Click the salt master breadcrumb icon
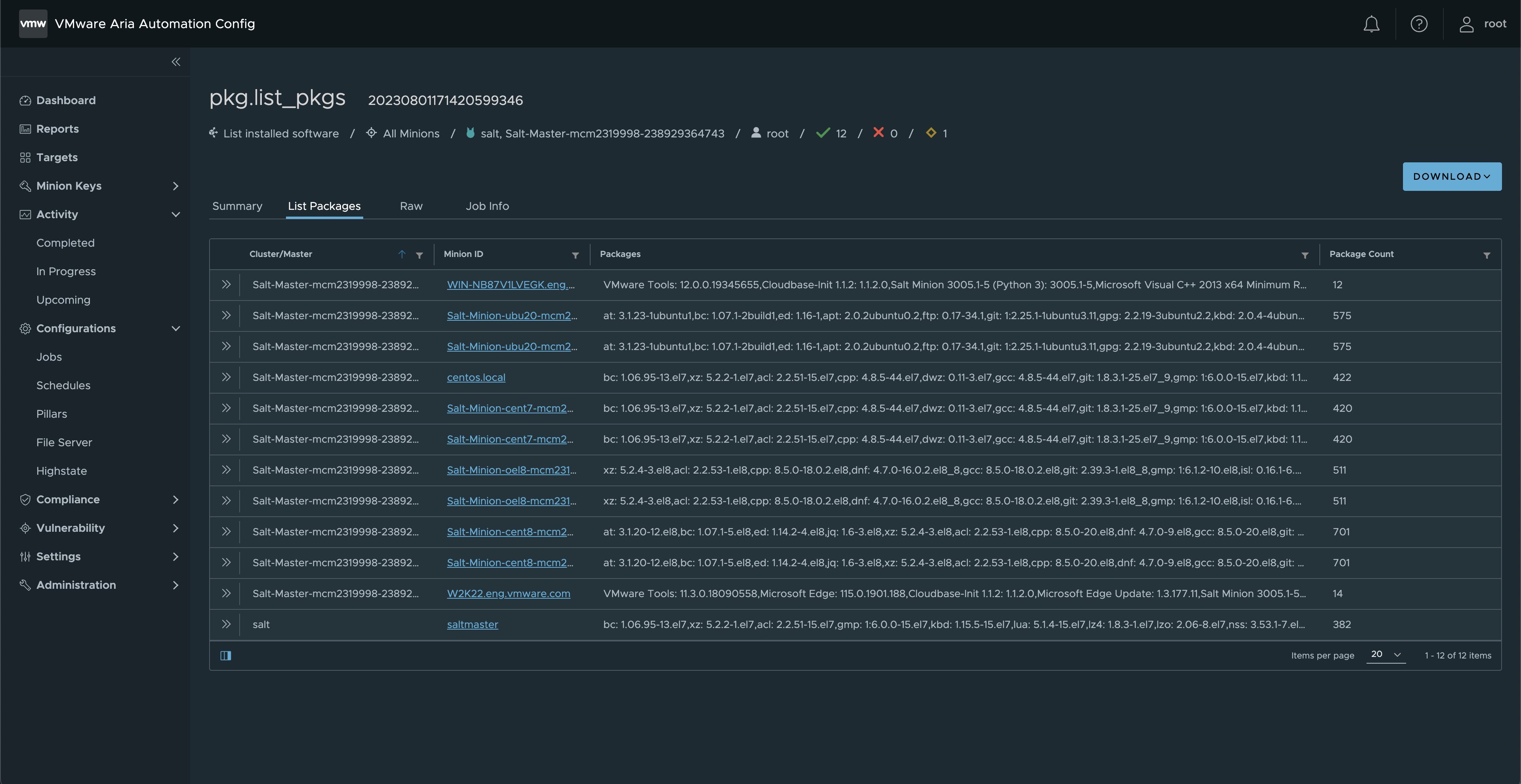Image resolution: width=1521 pixels, height=784 pixels. click(x=470, y=133)
